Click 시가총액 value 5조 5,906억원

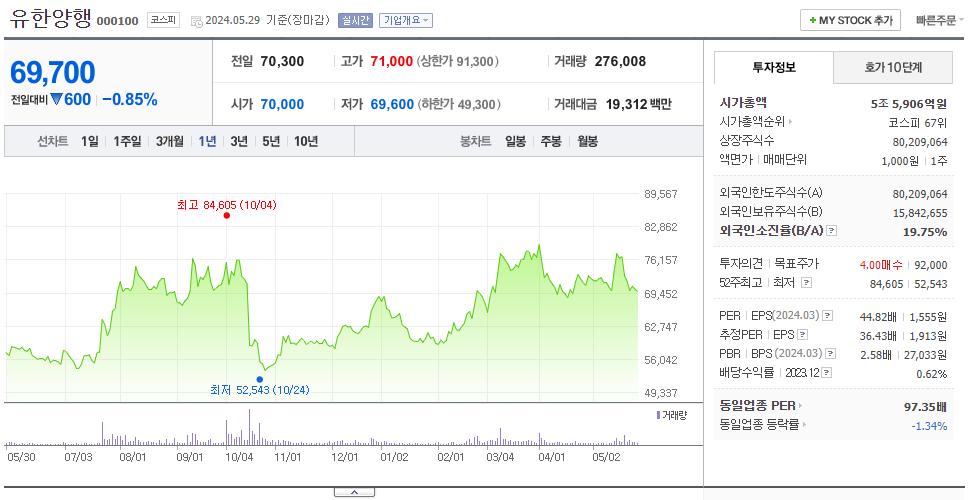[909, 104]
